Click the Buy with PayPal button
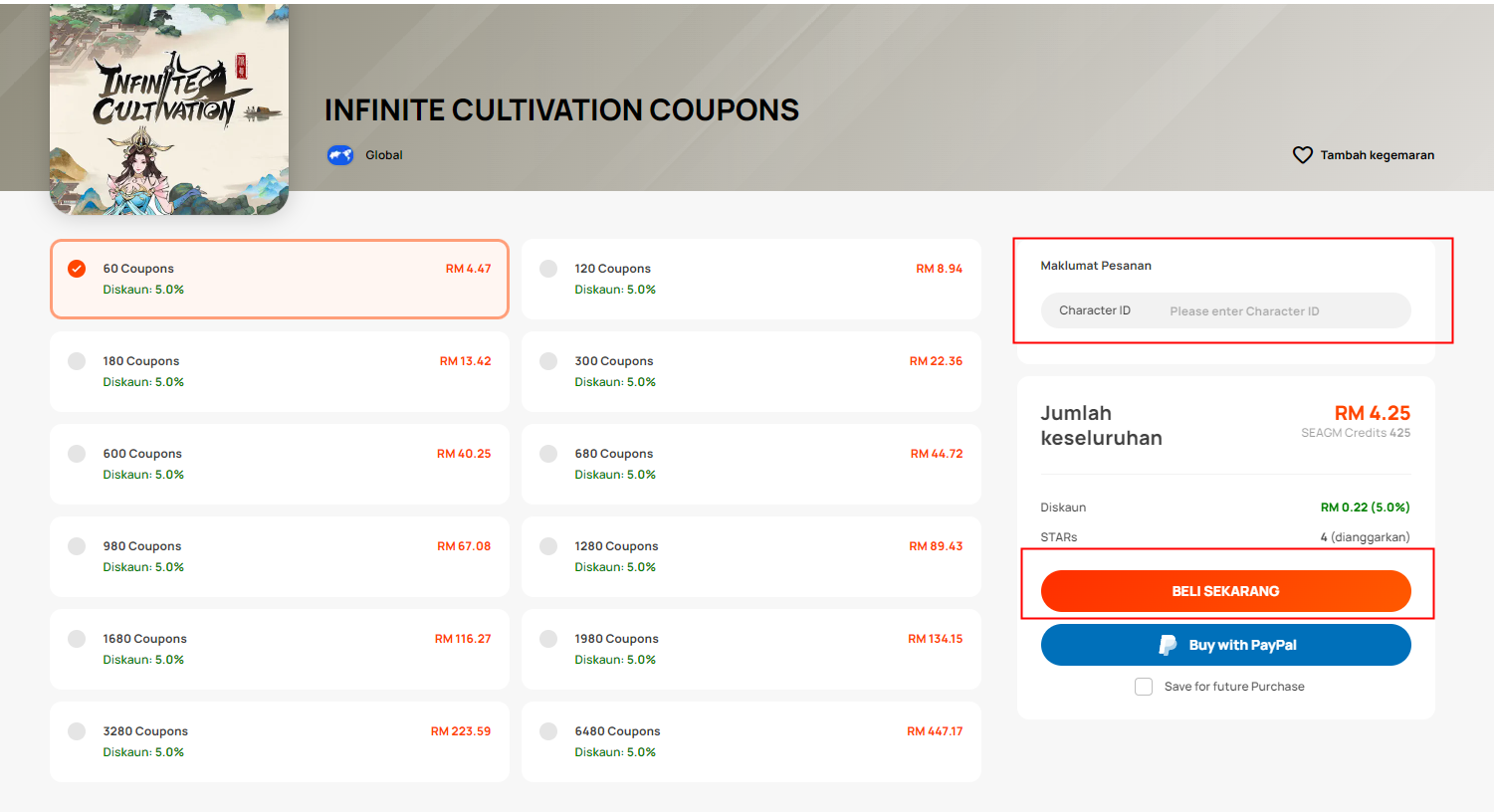This screenshot has height=812, width=1494. pyautogui.click(x=1225, y=645)
